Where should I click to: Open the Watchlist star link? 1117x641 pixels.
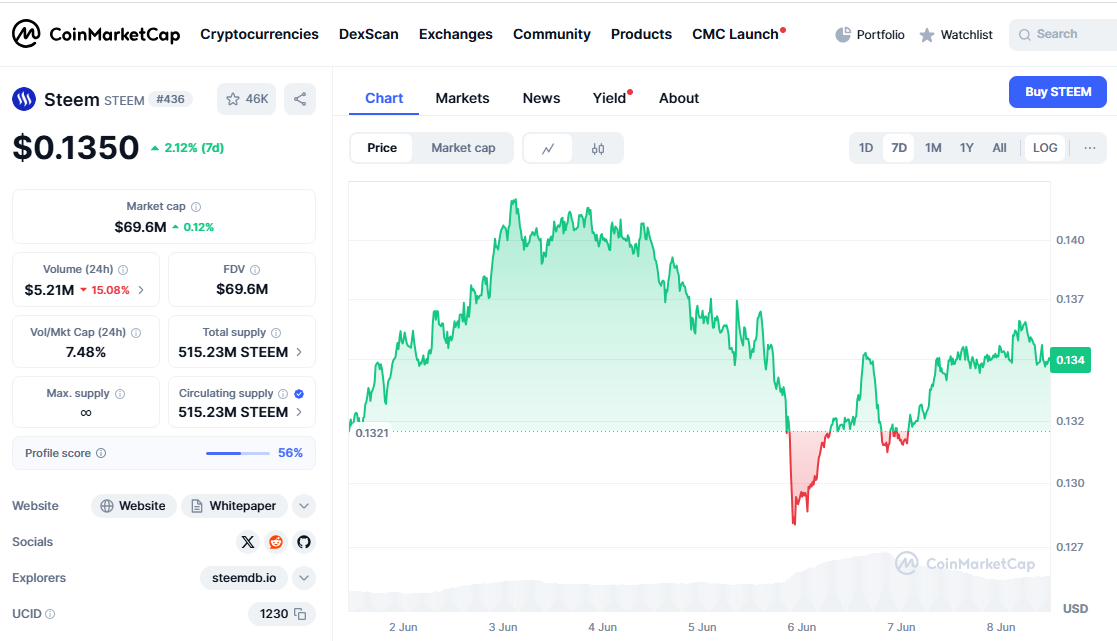tap(955, 34)
